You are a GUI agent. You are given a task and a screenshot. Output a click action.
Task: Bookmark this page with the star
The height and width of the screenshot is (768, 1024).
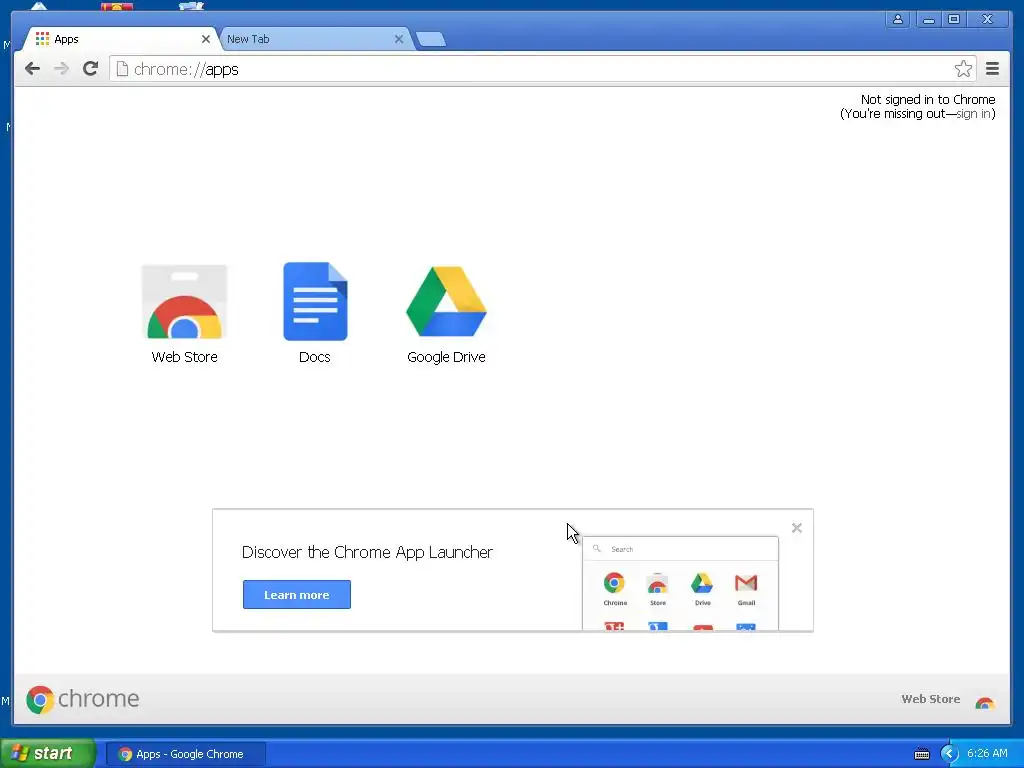click(963, 69)
